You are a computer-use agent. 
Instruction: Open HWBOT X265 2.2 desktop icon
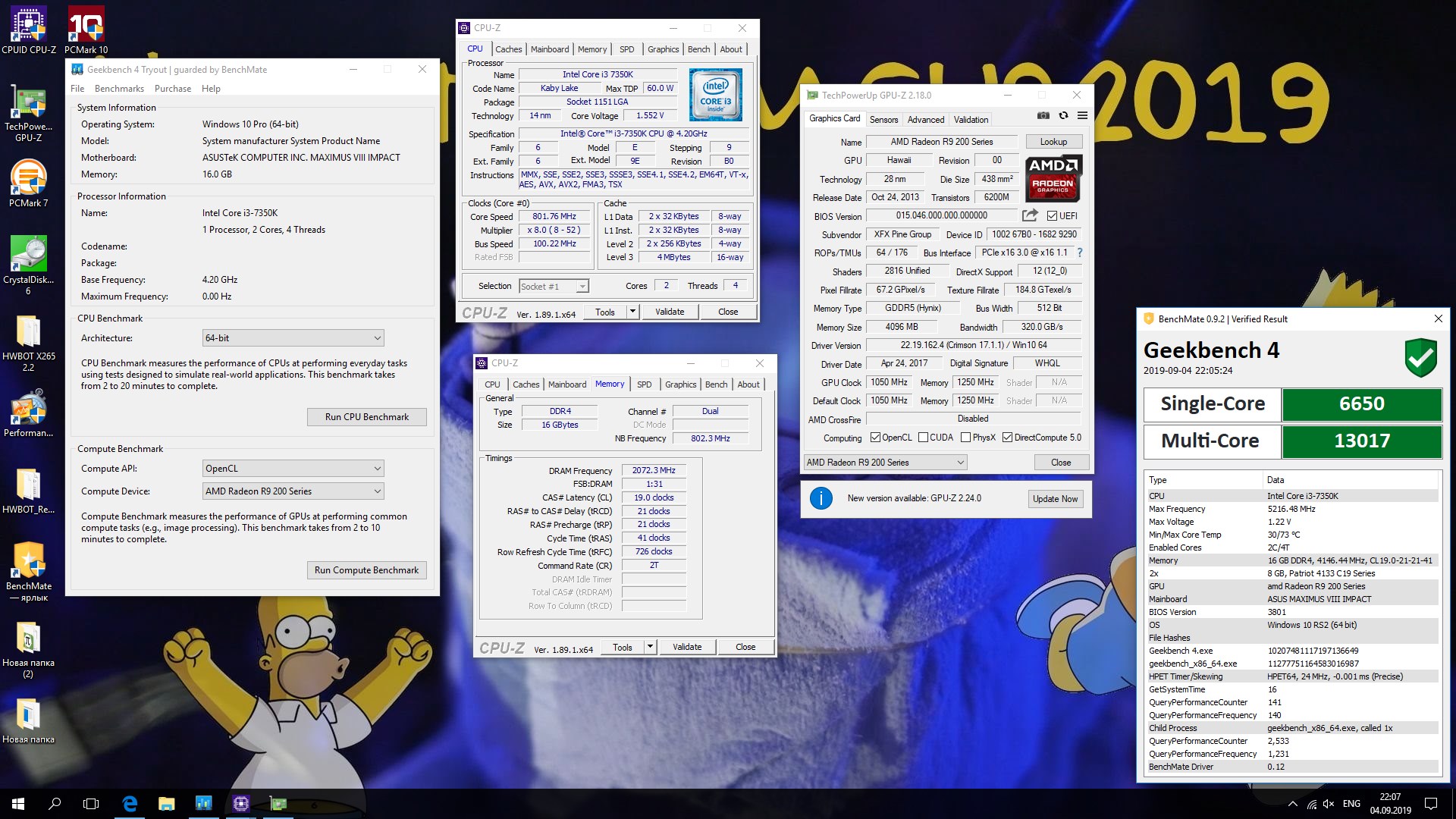(28, 343)
